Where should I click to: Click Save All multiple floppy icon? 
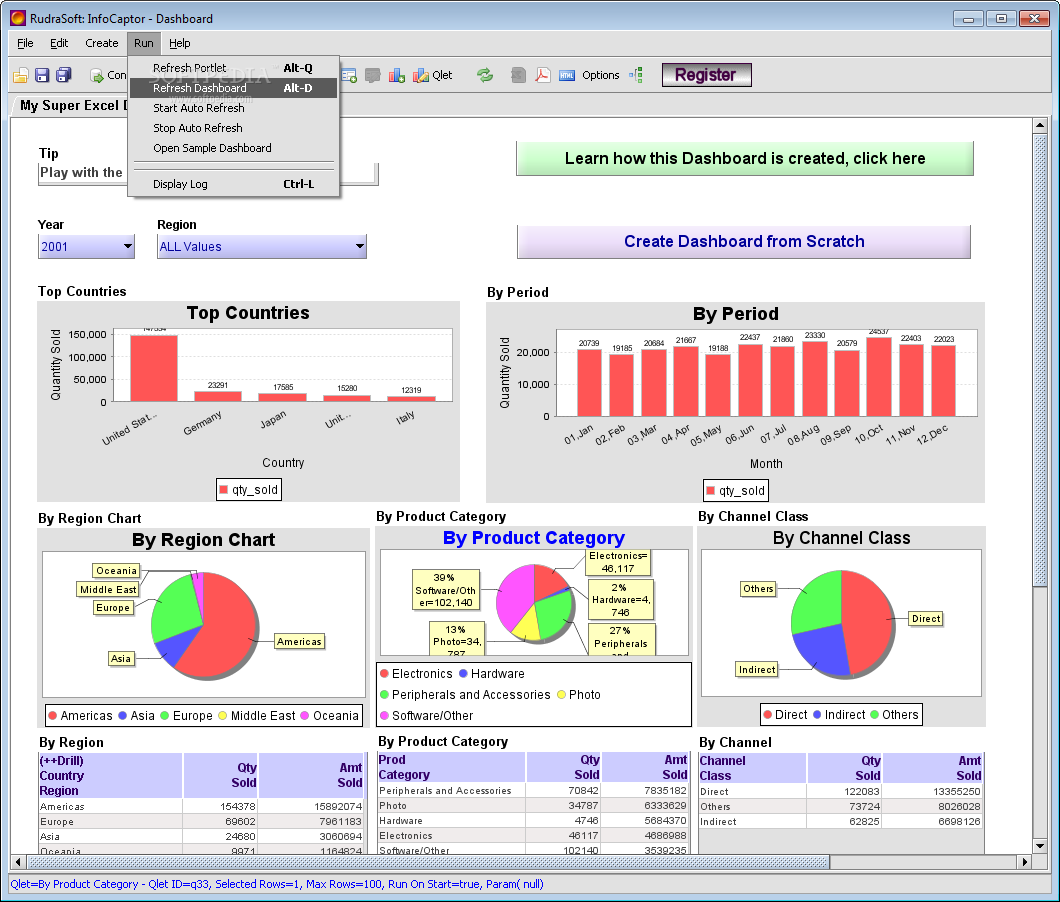tap(64, 75)
